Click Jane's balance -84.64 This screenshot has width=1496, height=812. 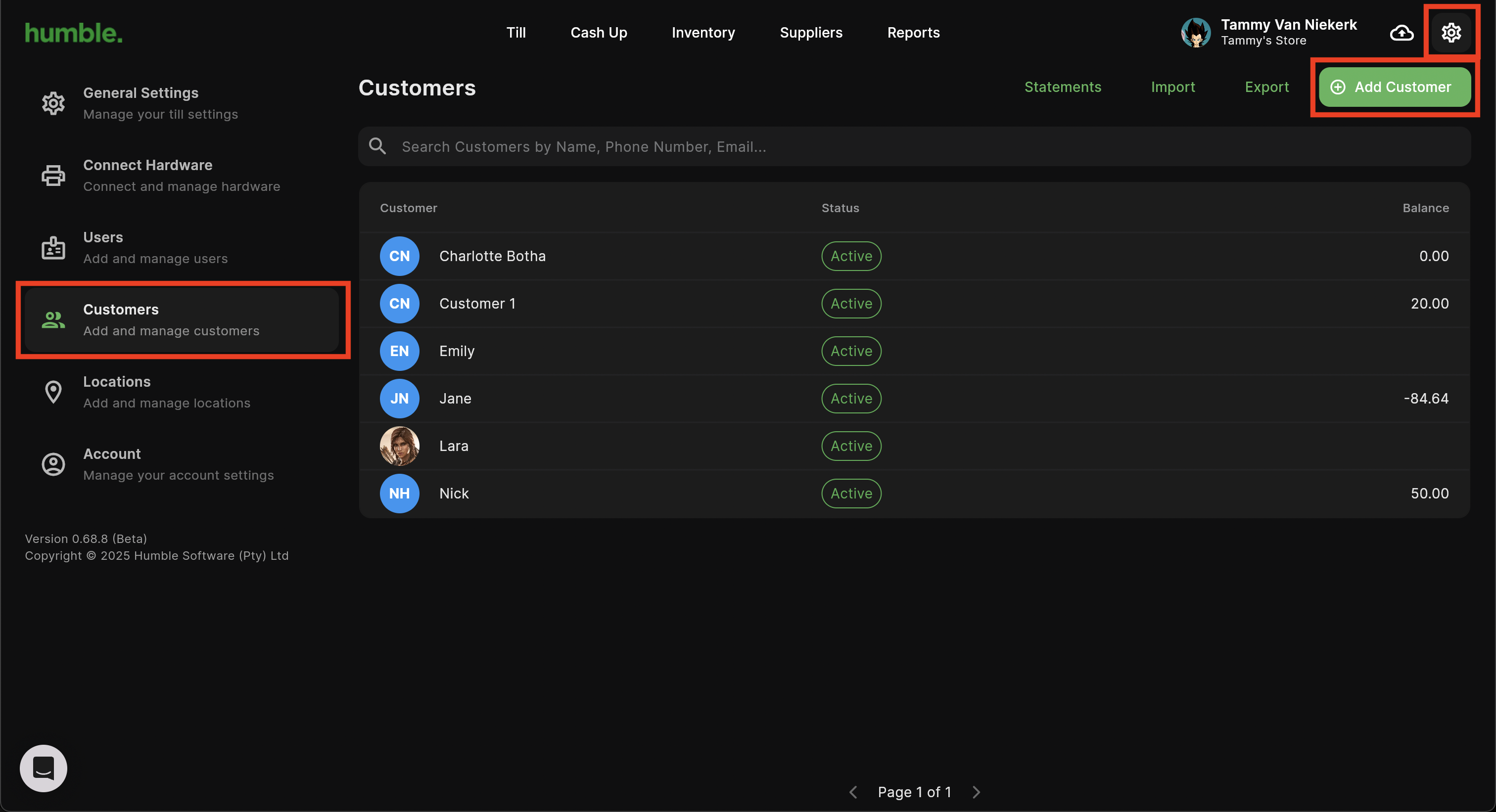[x=1426, y=399]
